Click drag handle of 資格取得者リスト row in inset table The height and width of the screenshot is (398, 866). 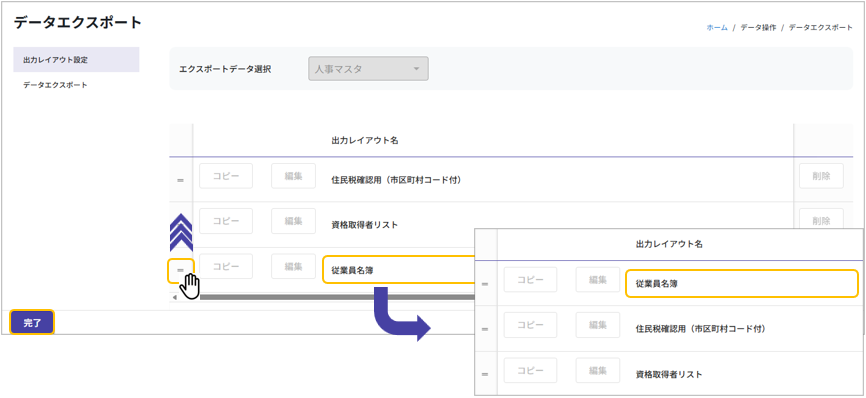pos(485,374)
